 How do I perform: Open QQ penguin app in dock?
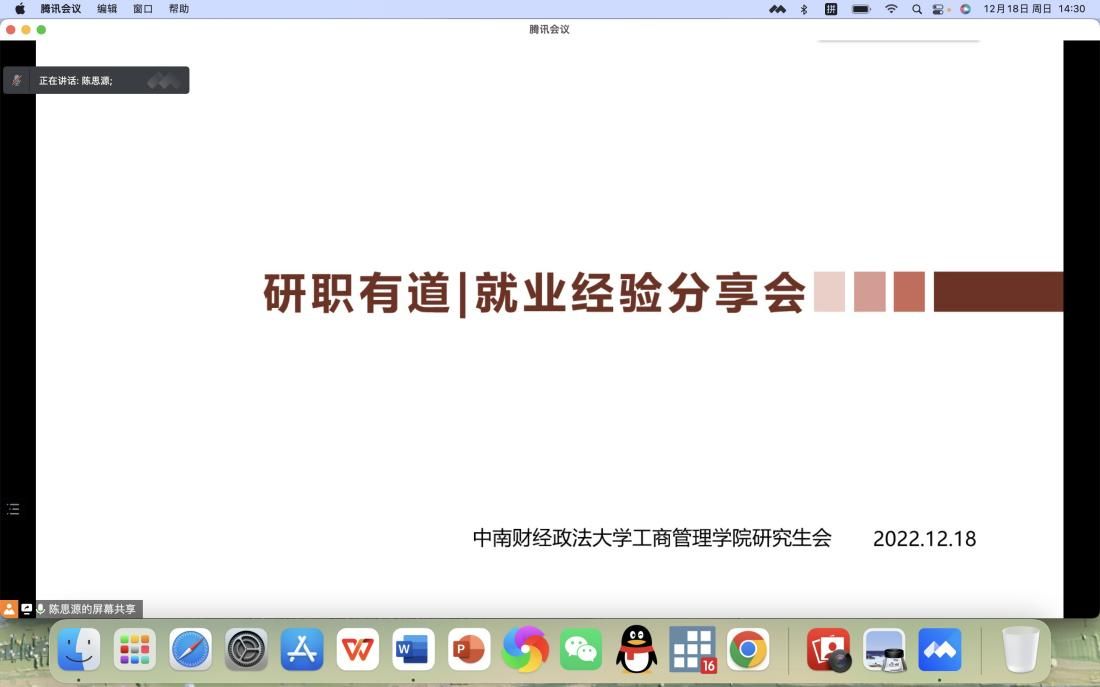coord(637,650)
